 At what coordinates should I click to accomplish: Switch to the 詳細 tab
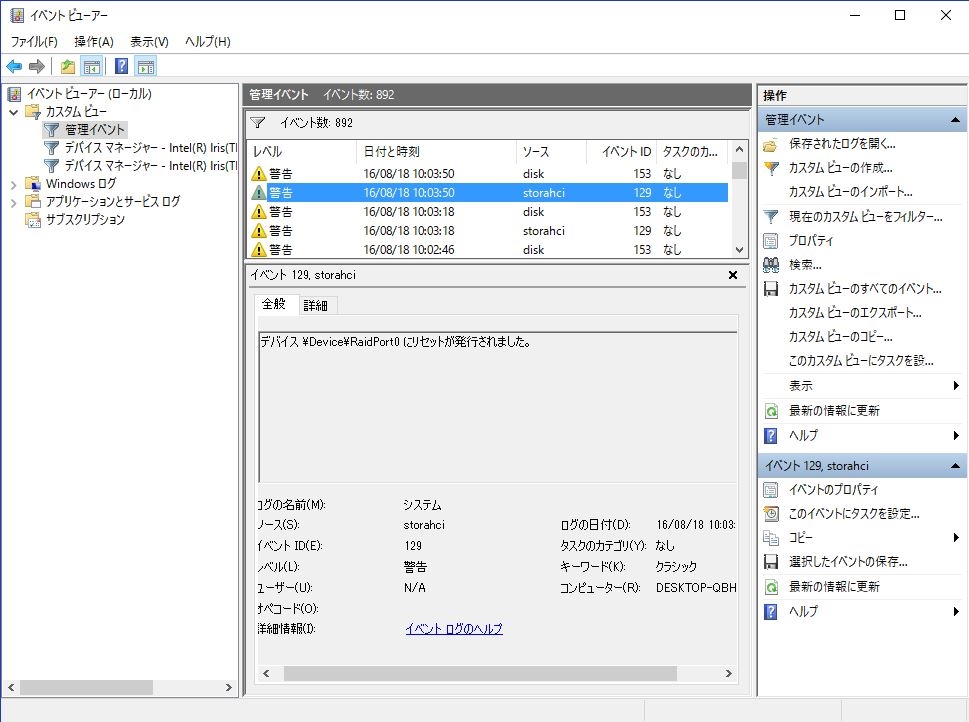tap(316, 305)
